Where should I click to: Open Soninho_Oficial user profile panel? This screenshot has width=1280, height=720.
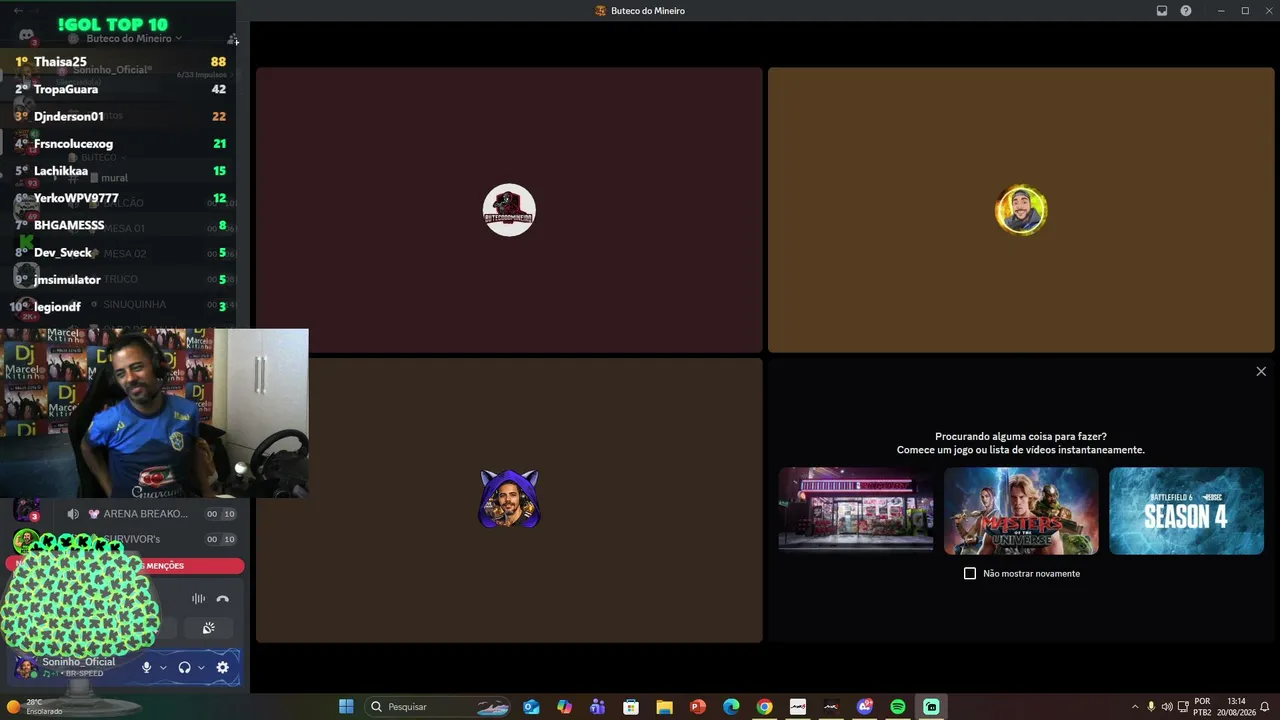72,667
